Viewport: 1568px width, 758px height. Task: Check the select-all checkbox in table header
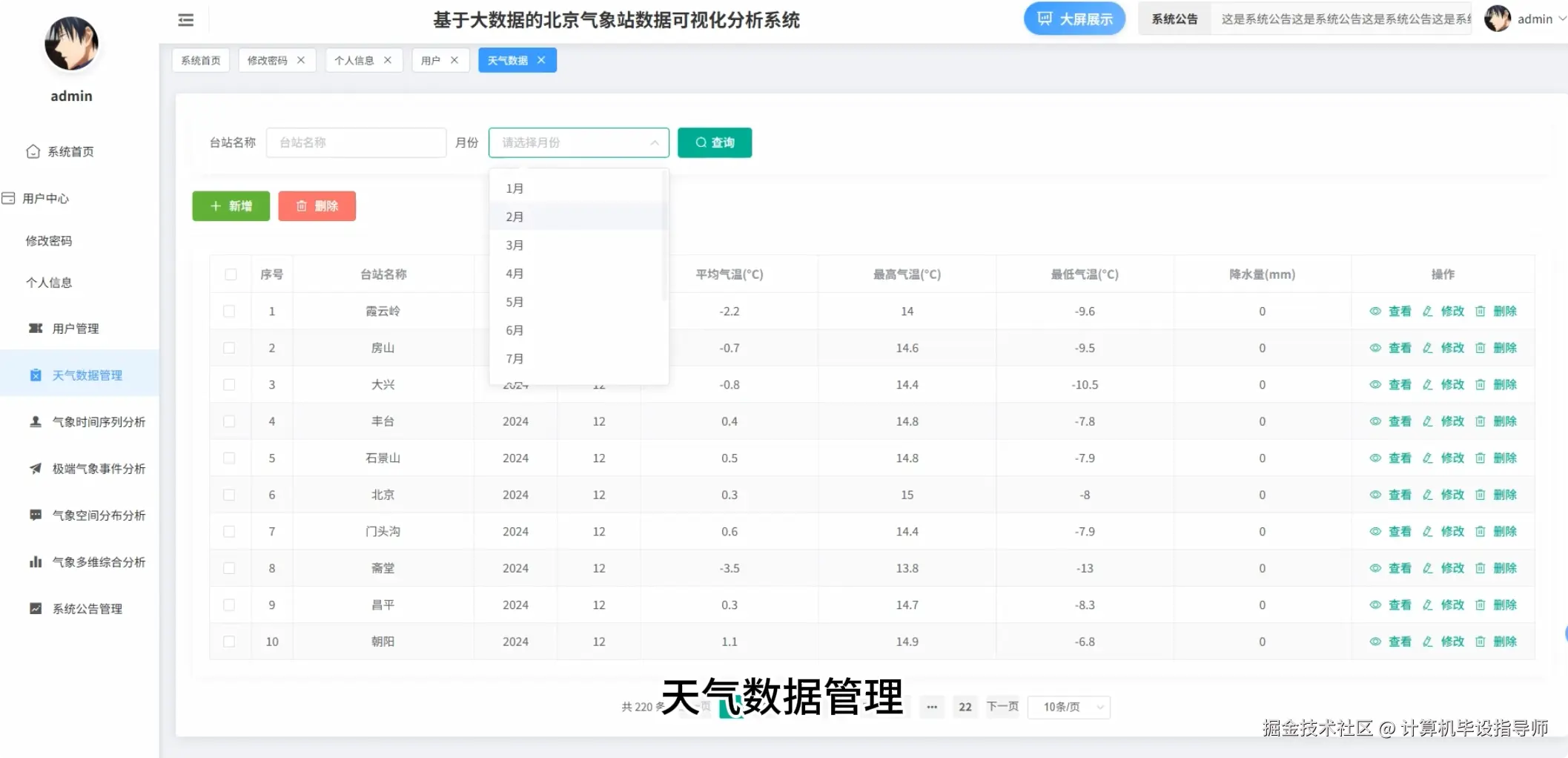pos(230,274)
